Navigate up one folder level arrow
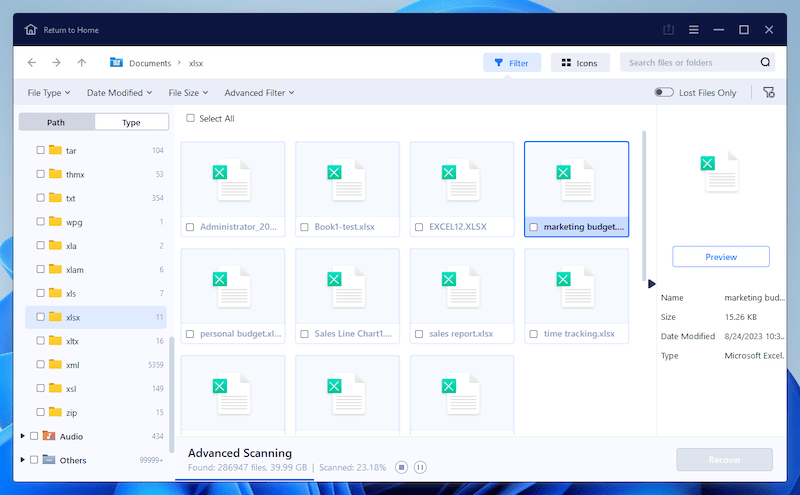 82,63
